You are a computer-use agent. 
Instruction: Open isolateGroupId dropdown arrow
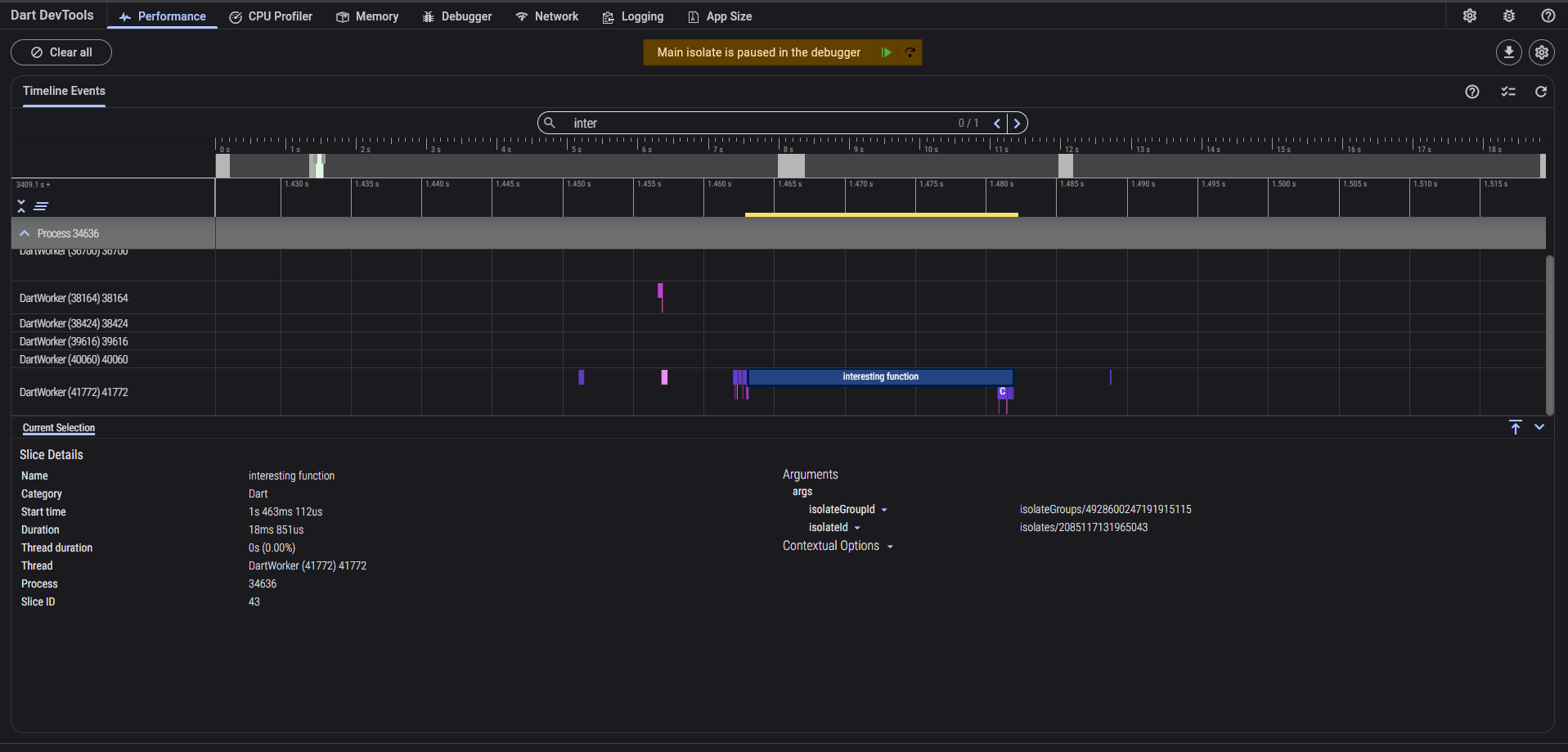[x=884, y=510]
